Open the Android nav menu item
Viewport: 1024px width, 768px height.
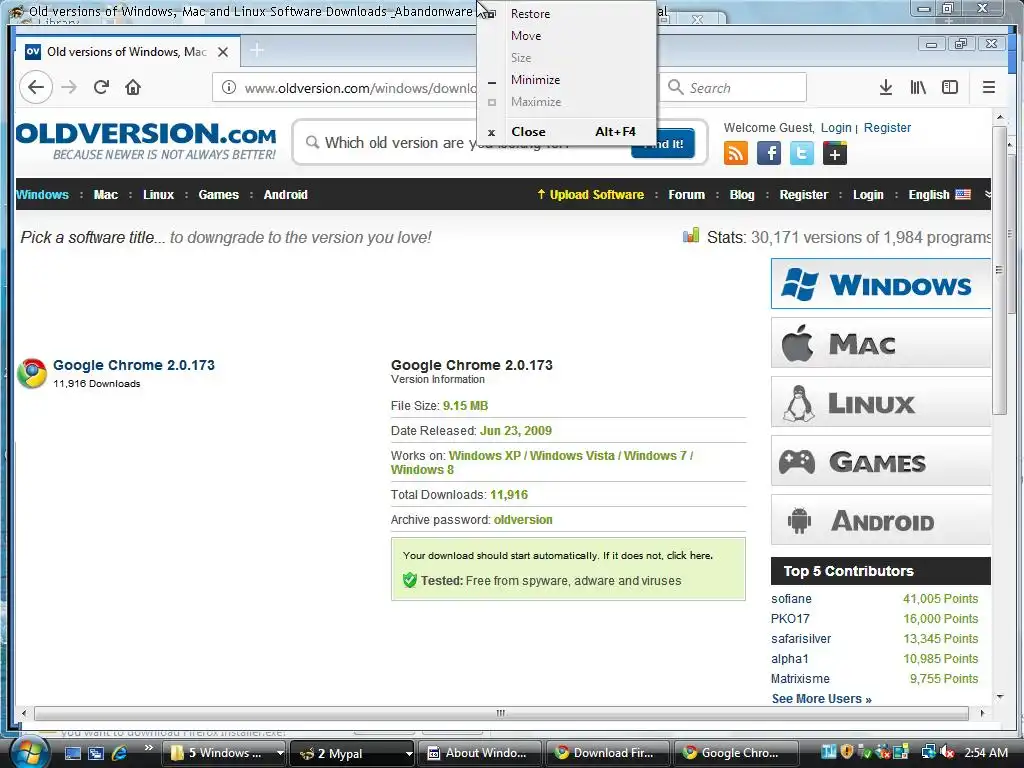click(285, 195)
